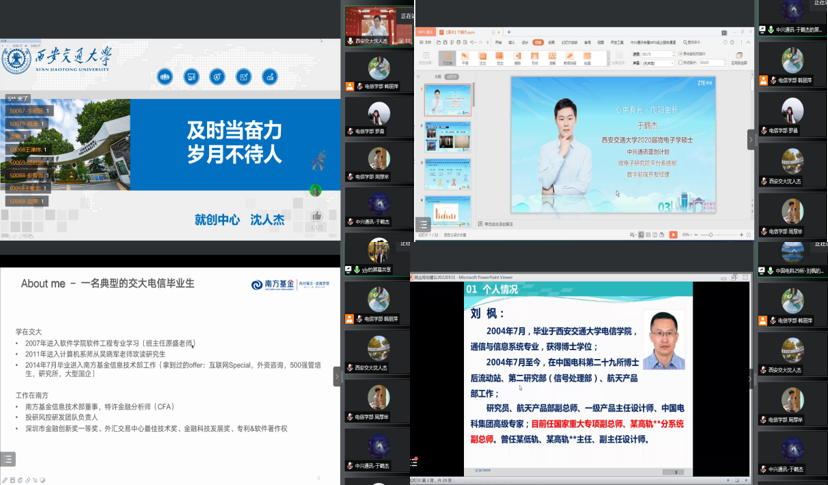
Task: Click the thumbs-up like icon on XJTU slide
Action: pyautogui.click(x=317, y=215)
